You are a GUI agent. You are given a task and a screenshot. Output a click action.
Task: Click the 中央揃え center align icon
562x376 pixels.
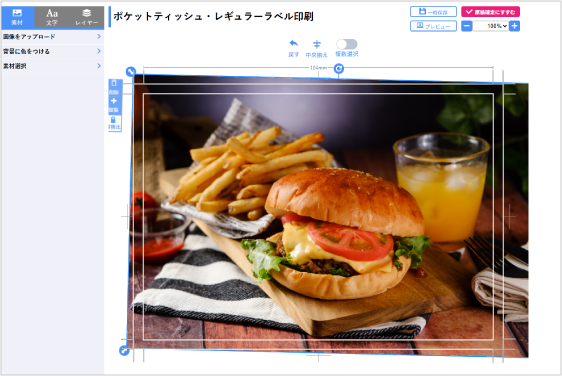(316, 44)
